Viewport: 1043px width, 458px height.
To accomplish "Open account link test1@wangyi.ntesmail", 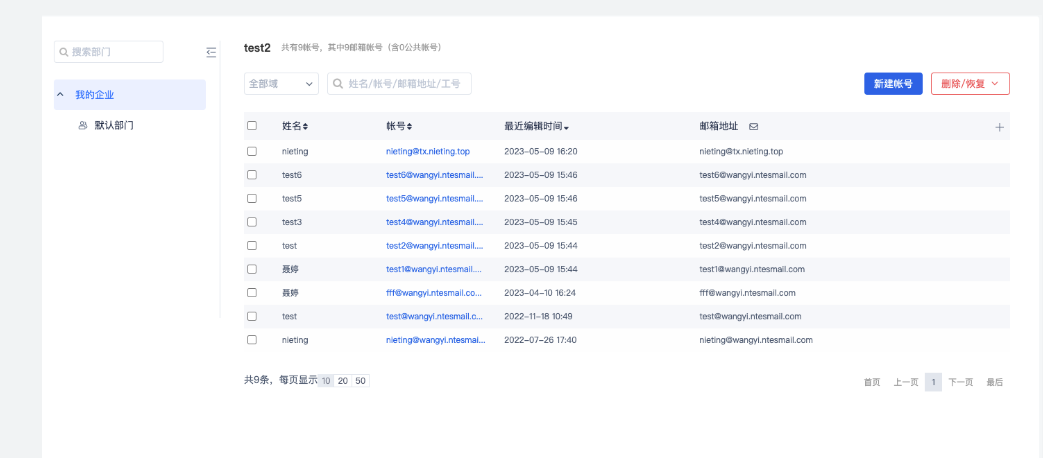I will click(x=434, y=269).
